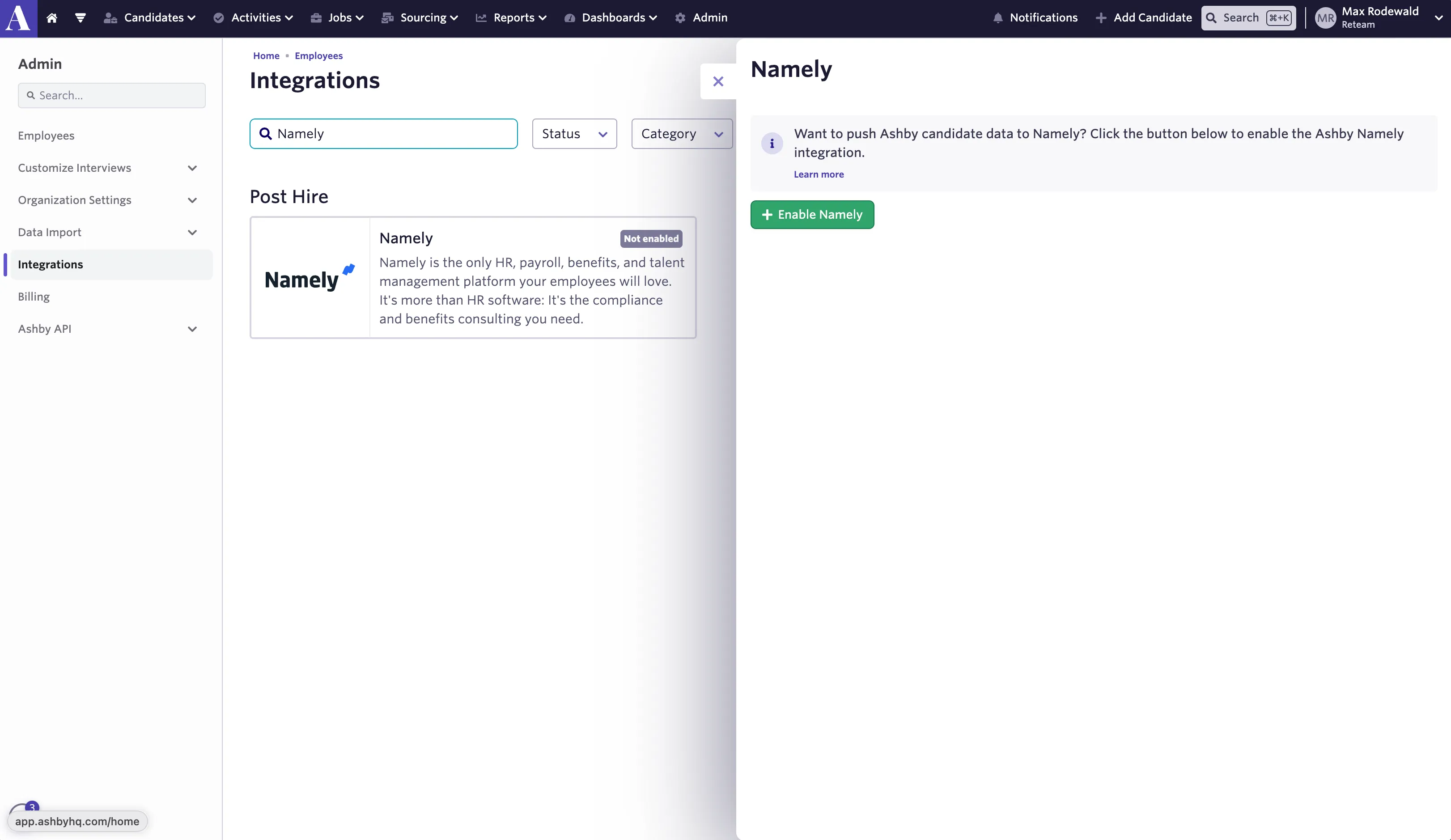Click the Enable Namely button
Viewport: 1451px width, 840px height.
click(x=812, y=214)
